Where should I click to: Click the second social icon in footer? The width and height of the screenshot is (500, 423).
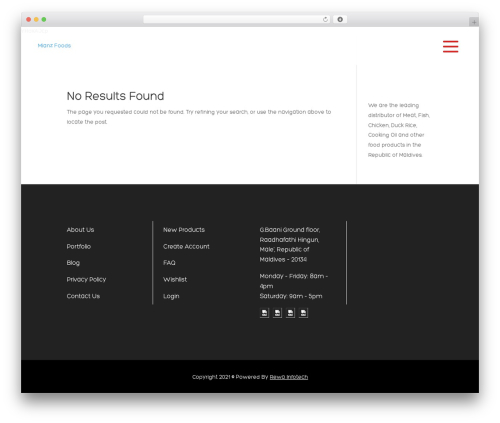point(277,313)
